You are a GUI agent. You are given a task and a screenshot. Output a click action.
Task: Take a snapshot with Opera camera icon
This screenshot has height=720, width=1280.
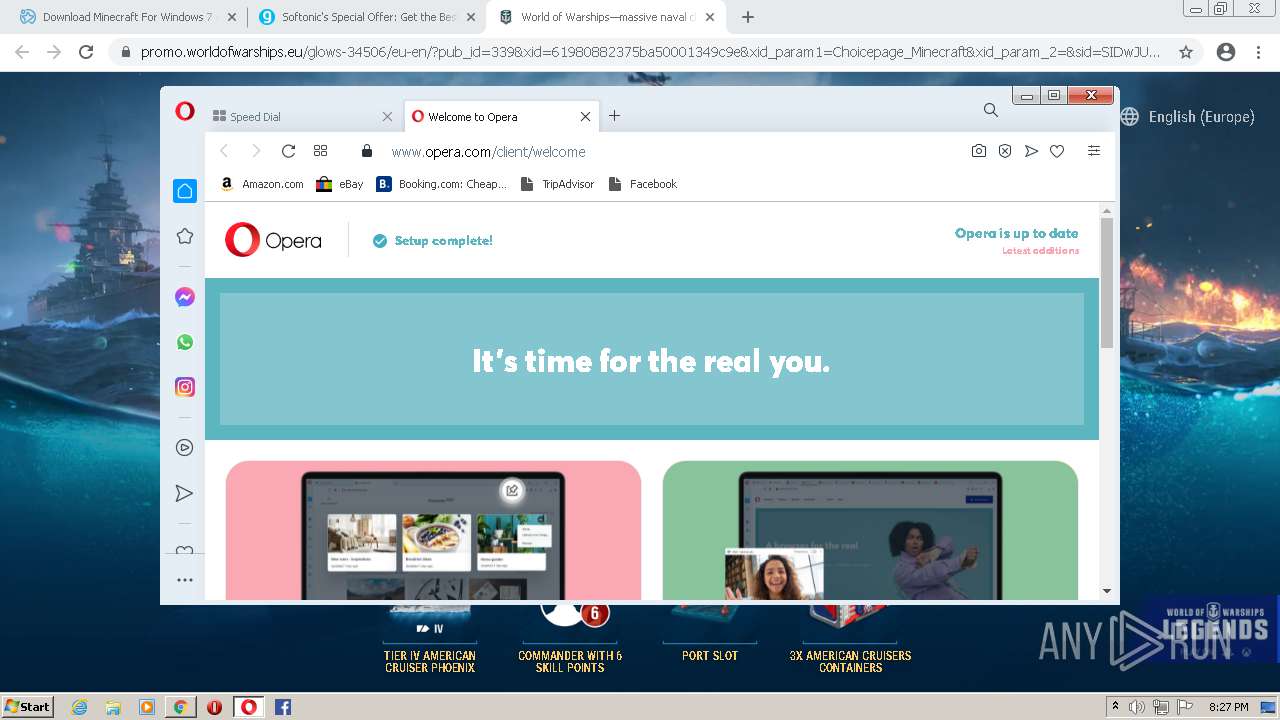click(979, 151)
